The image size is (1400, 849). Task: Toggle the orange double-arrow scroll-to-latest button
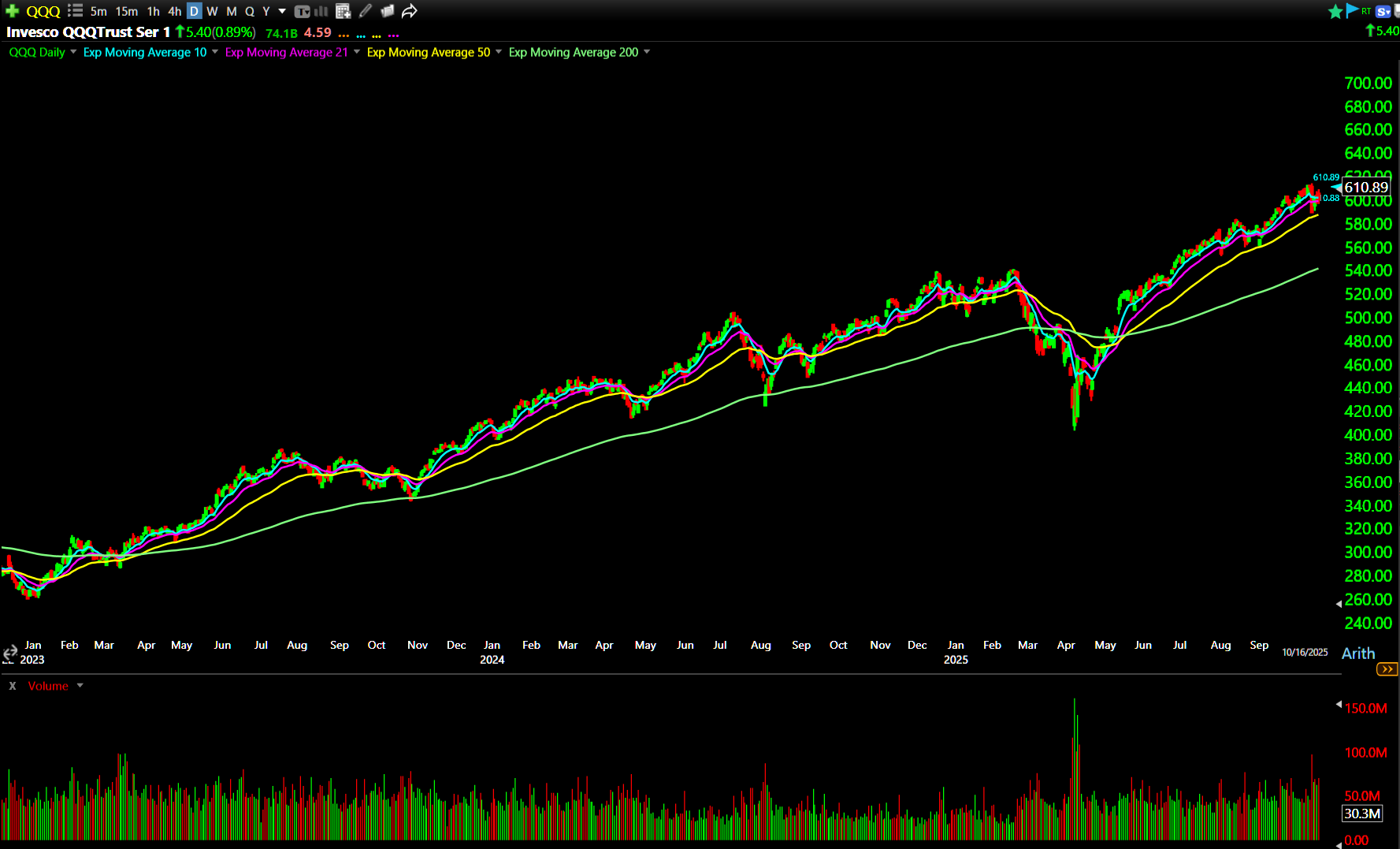[x=1387, y=669]
